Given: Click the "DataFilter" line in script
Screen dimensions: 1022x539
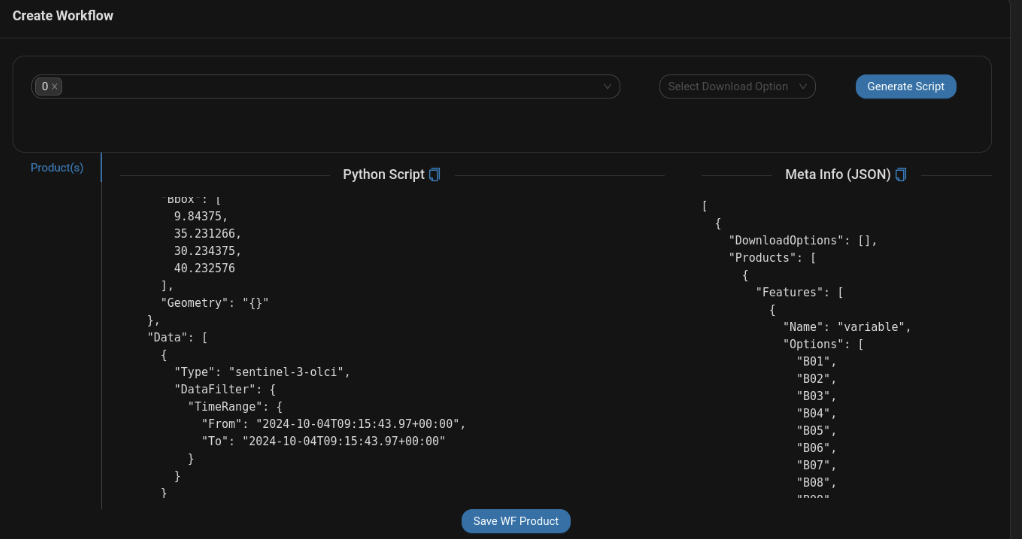Looking at the screenshot, I should [x=225, y=390].
